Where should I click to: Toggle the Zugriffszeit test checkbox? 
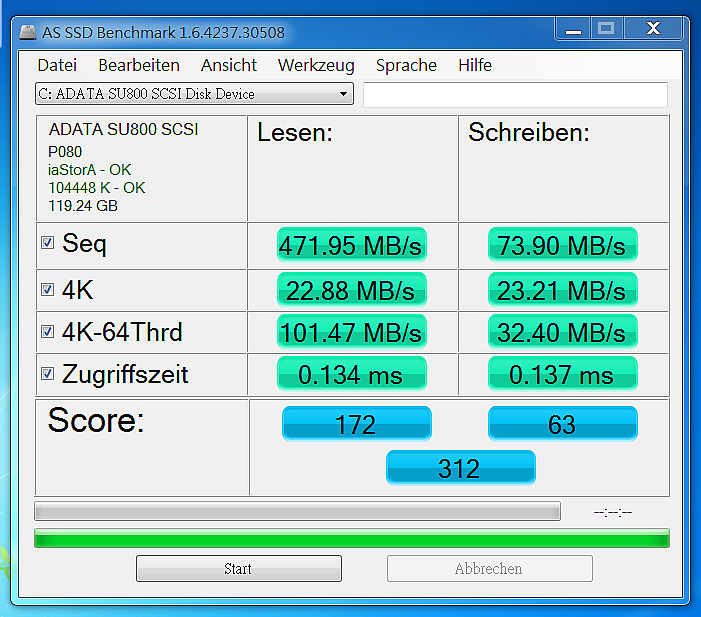pyautogui.click(x=47, y=373)
